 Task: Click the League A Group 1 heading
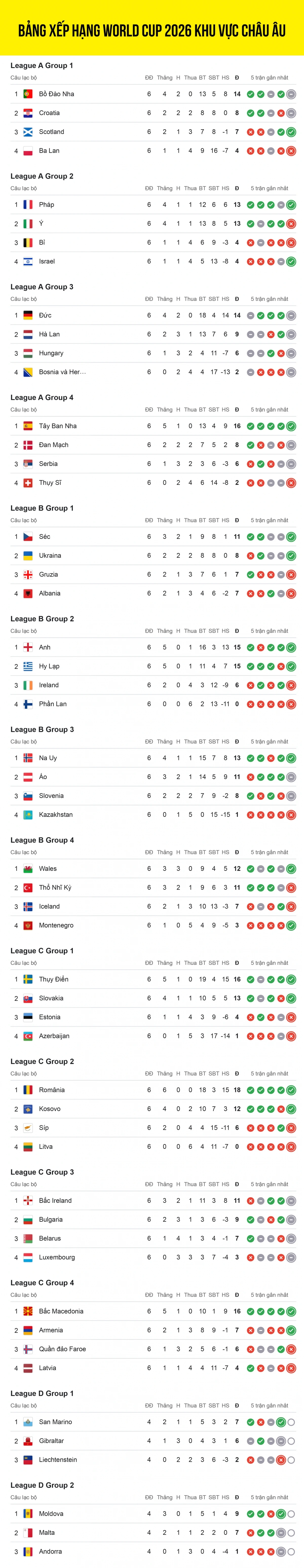[x=41, y=65]
